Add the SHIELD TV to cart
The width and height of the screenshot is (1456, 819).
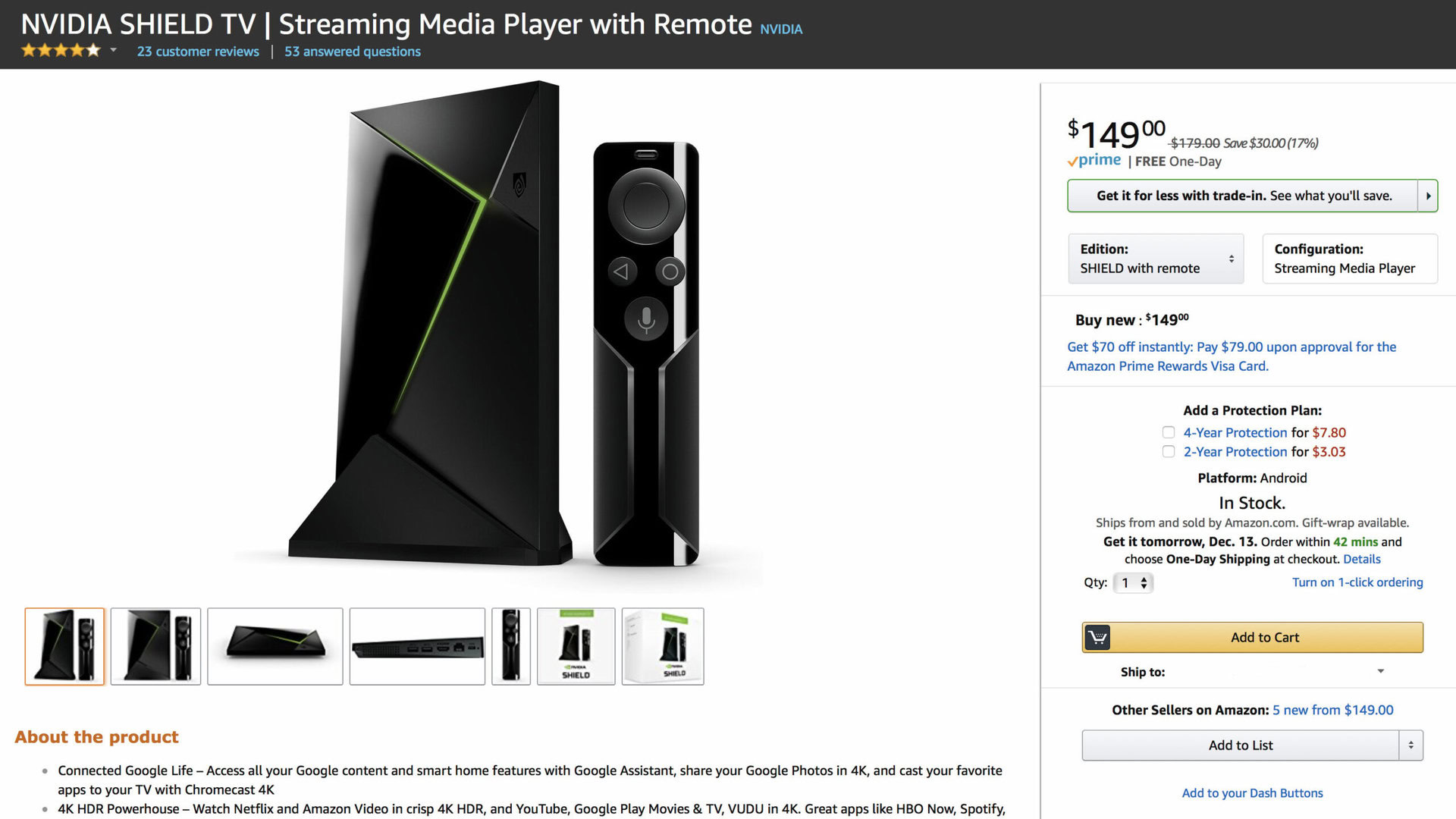tap(1264, 638)
